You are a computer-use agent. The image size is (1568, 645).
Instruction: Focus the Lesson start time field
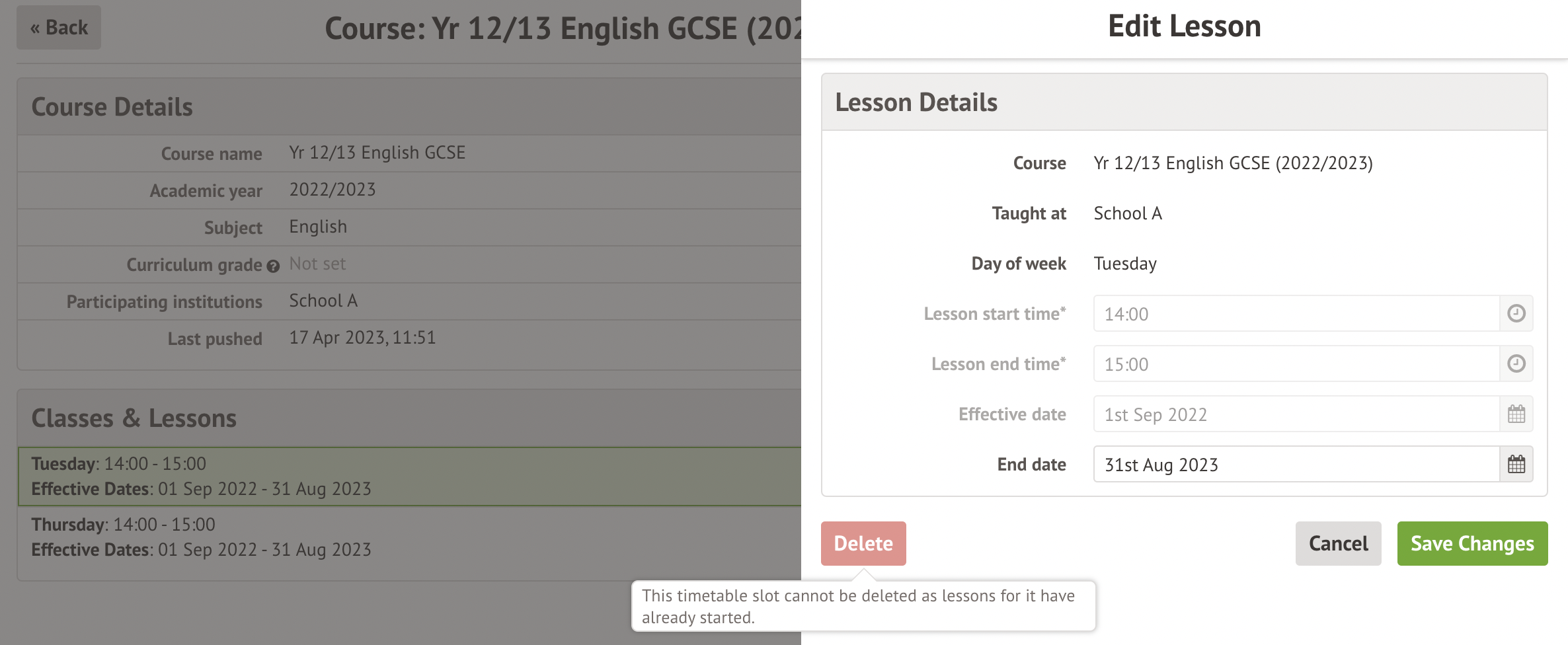1296,313
